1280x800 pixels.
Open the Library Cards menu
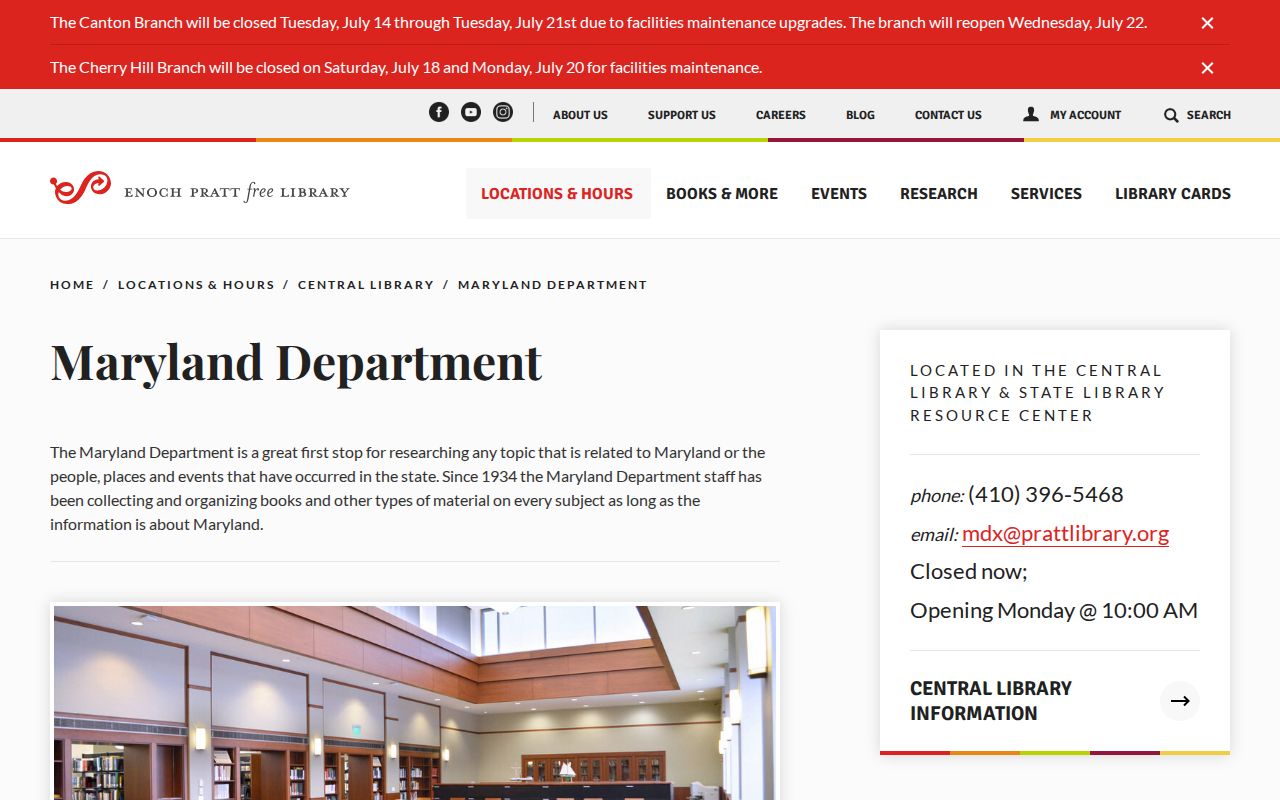(x=1173, y=194)
